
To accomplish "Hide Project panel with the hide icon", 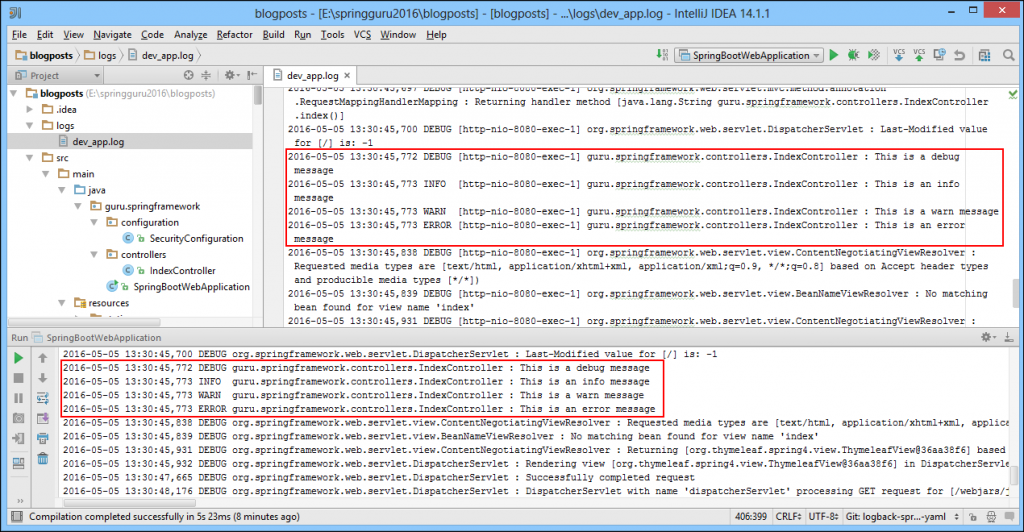I will point(251,75).
